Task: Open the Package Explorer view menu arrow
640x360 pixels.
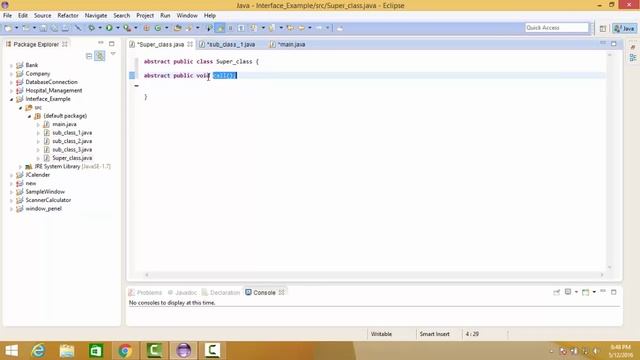Action: (113, 54)
